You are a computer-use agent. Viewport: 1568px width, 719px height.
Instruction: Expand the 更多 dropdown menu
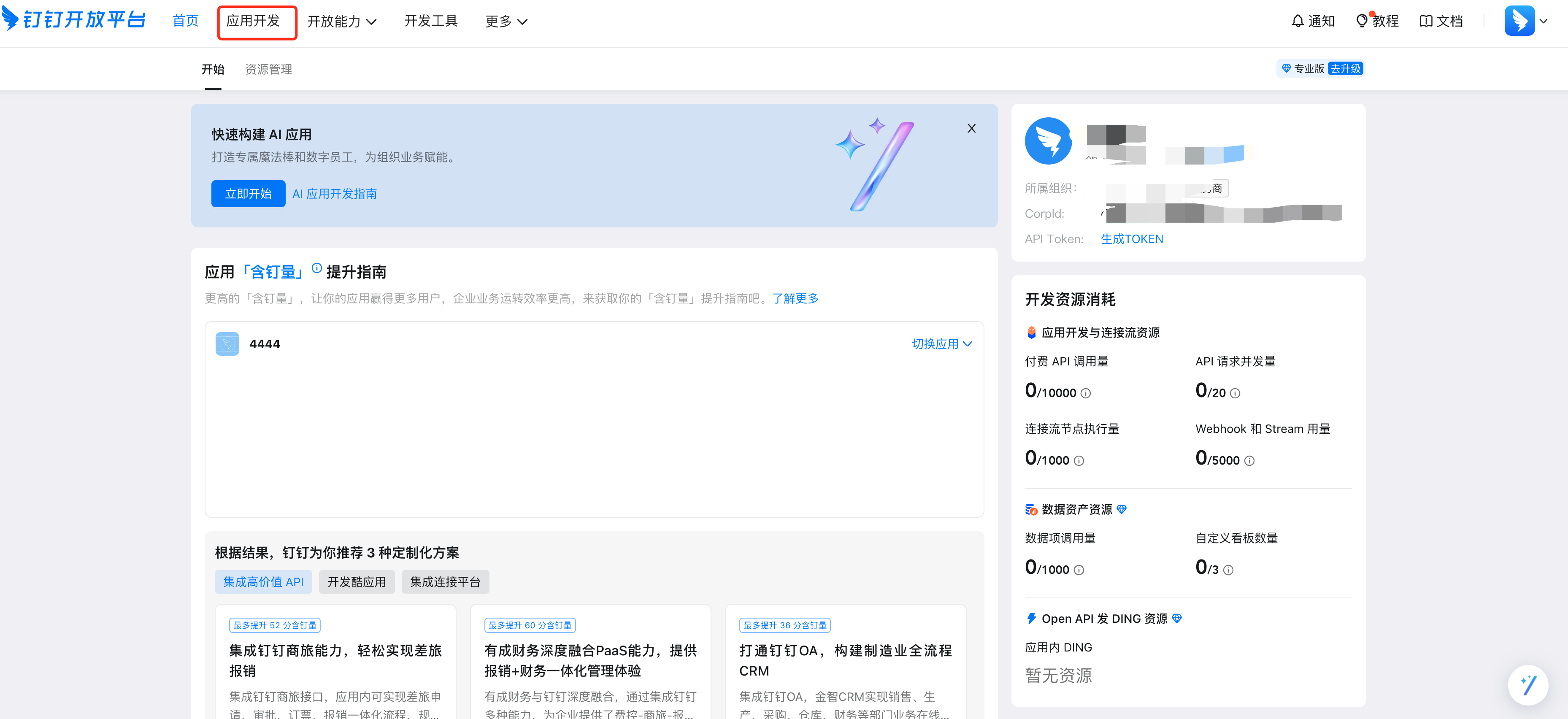coord(506,21)
